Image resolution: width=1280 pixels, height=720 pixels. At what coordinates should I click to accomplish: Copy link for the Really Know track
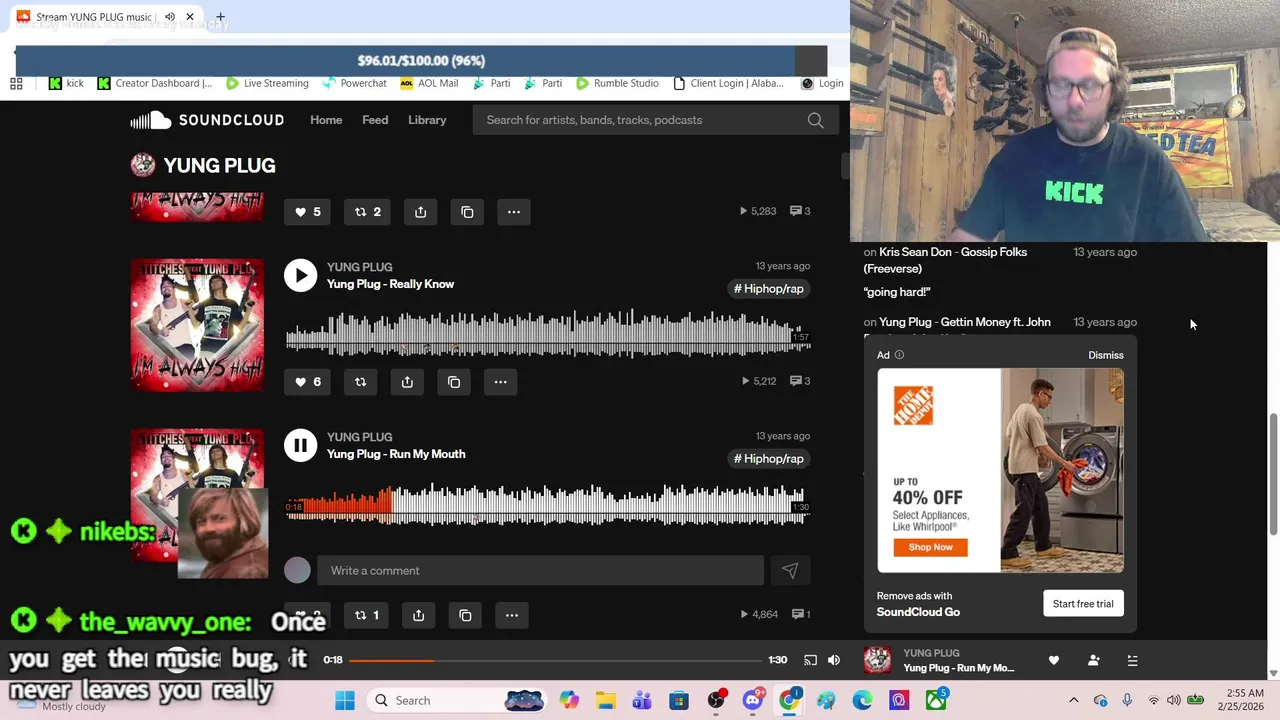coord(454,381)
